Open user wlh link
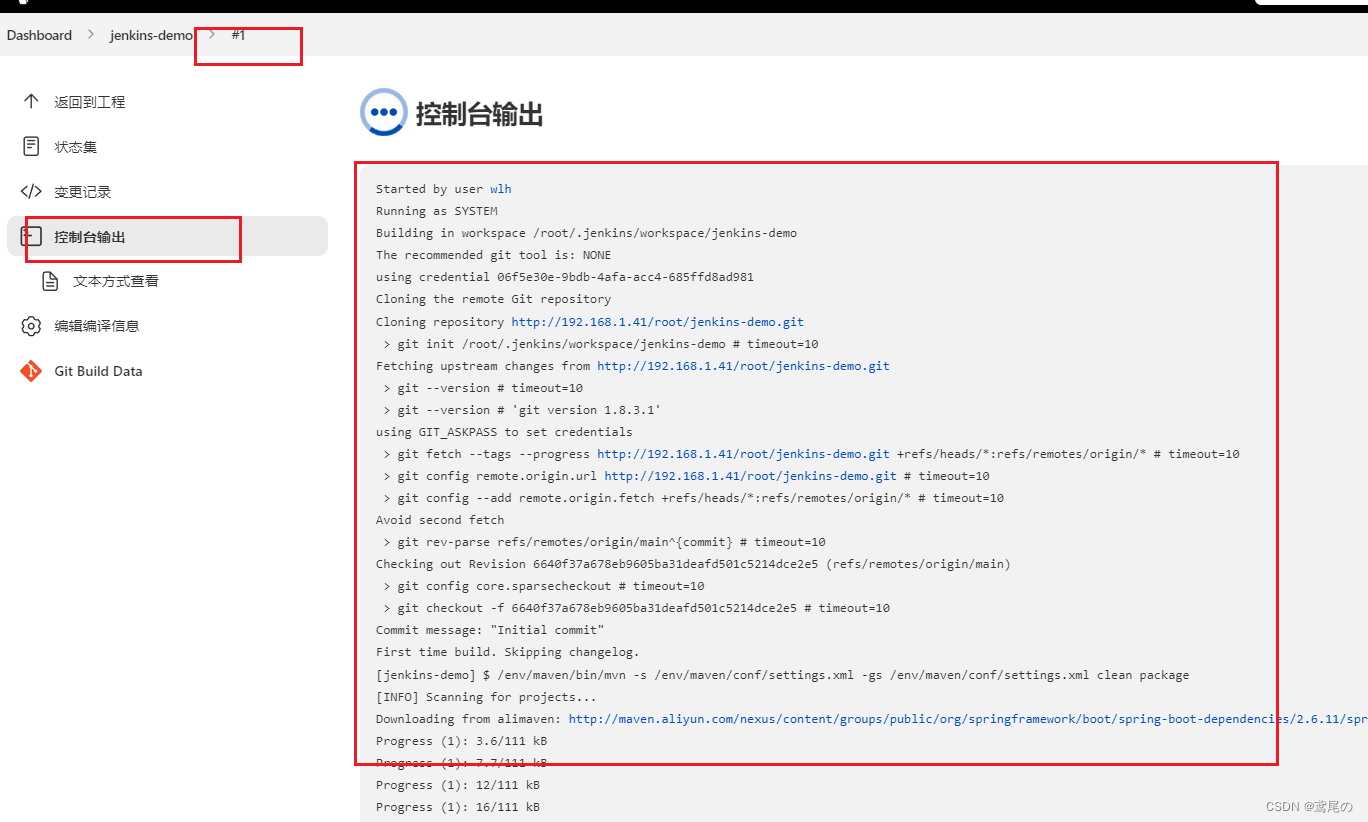Viewport: 1368px width, 822px height. click(x=501, y=189)
